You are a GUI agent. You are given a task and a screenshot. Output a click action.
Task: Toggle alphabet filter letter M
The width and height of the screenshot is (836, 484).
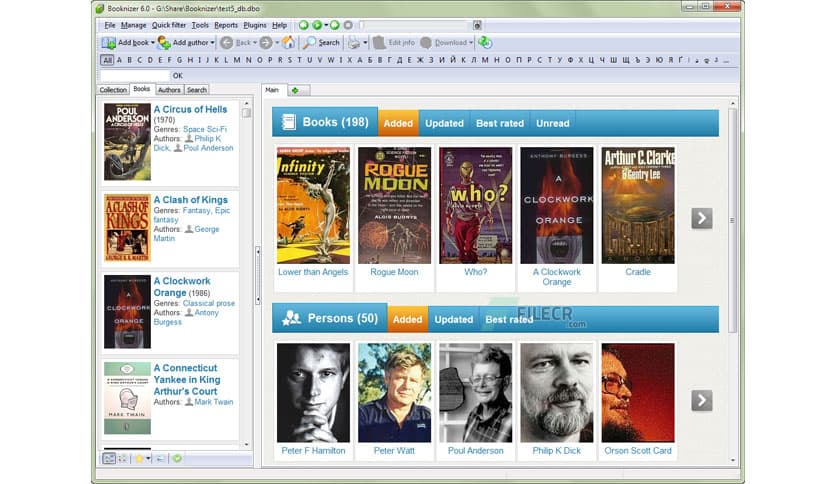(237, 60)
